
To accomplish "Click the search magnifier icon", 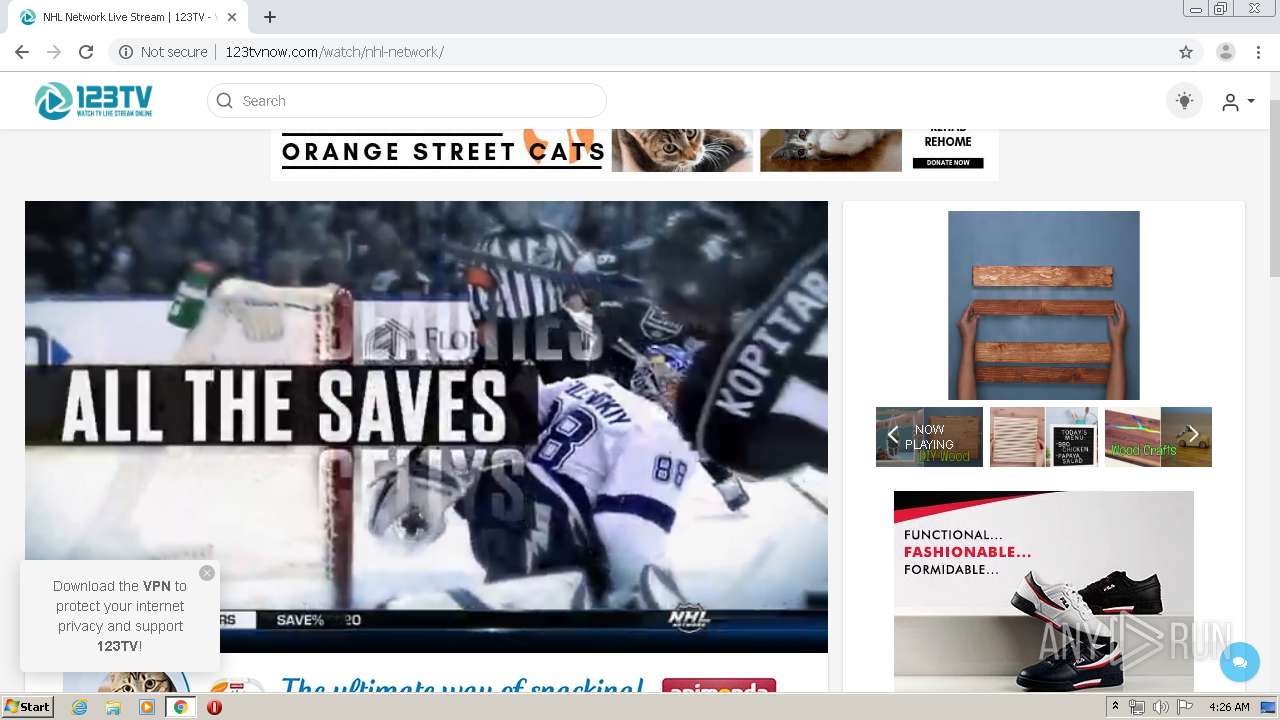I will pos(225,101).
